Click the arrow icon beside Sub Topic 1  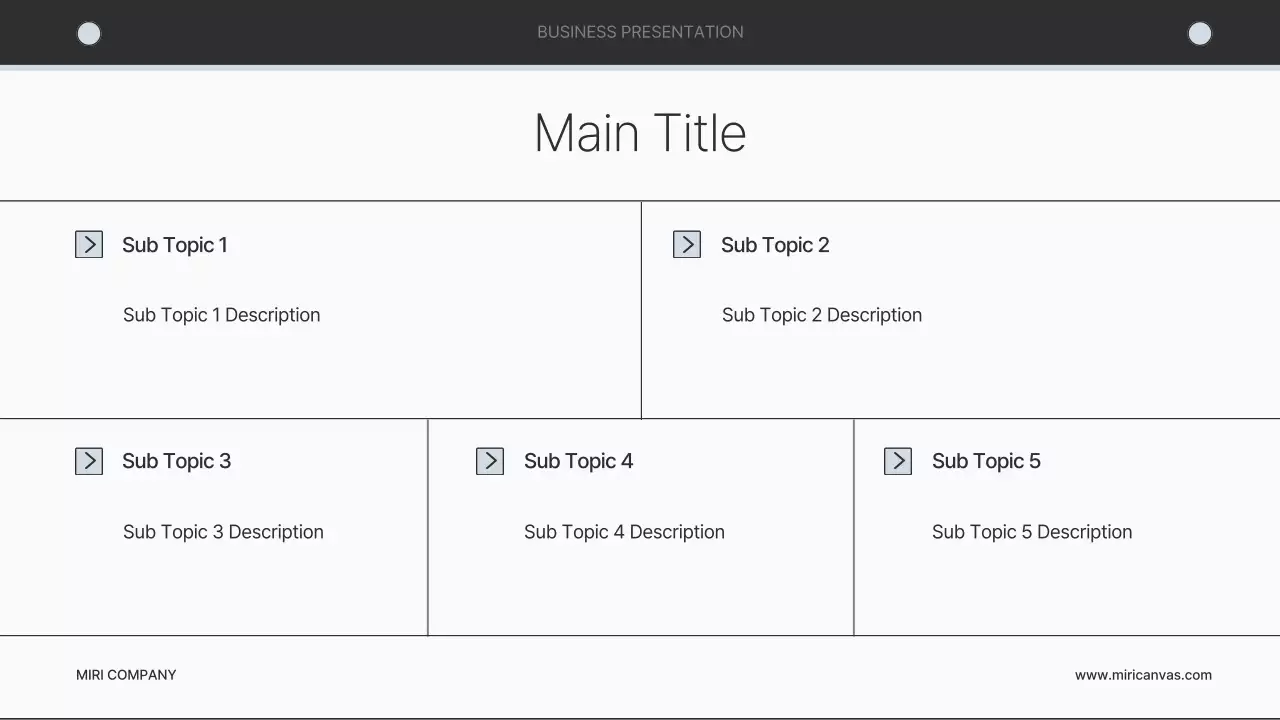(89, 245)
